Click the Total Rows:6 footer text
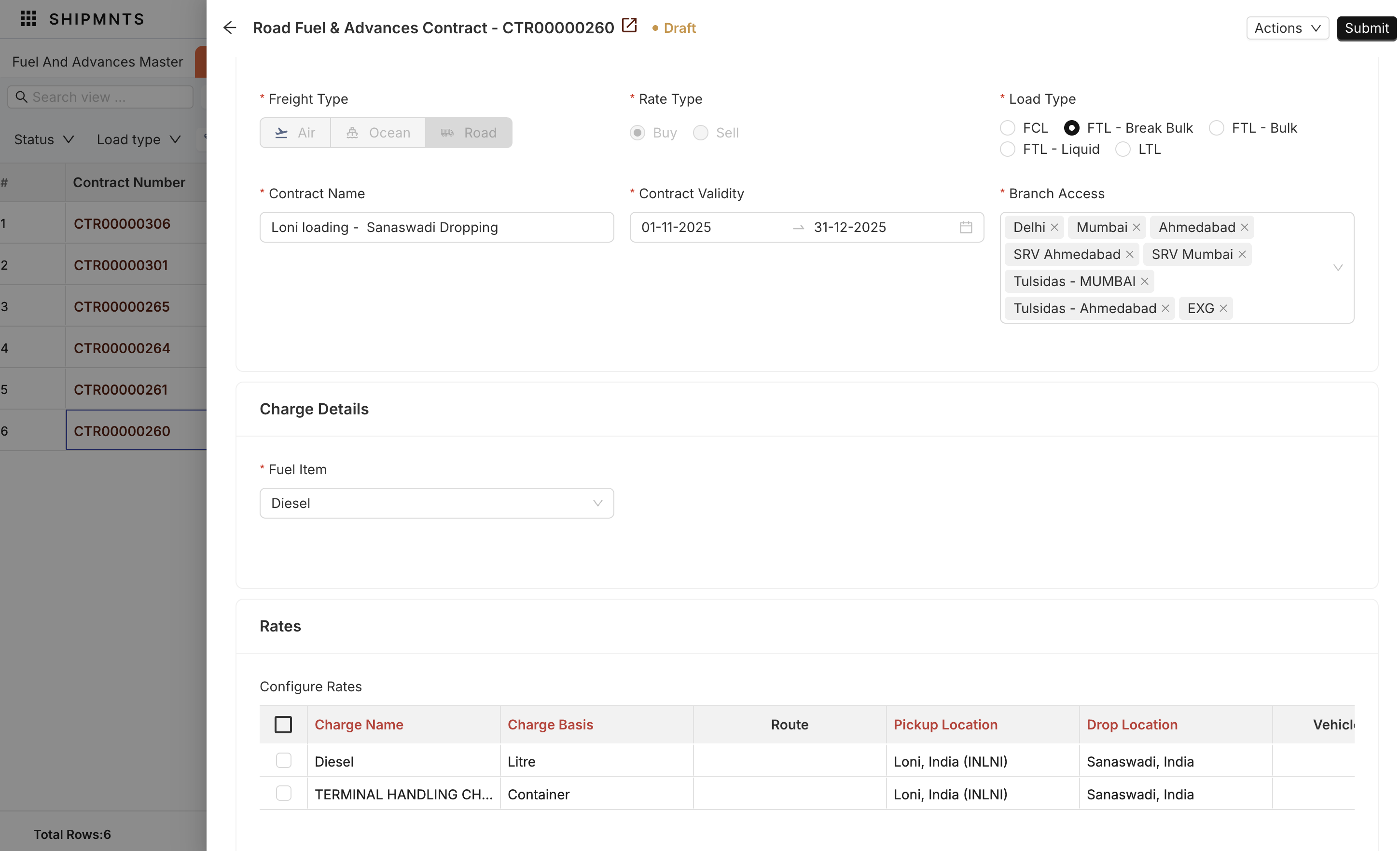The image size is (1400, 851). pyautogui.click(x=72, y=834)
